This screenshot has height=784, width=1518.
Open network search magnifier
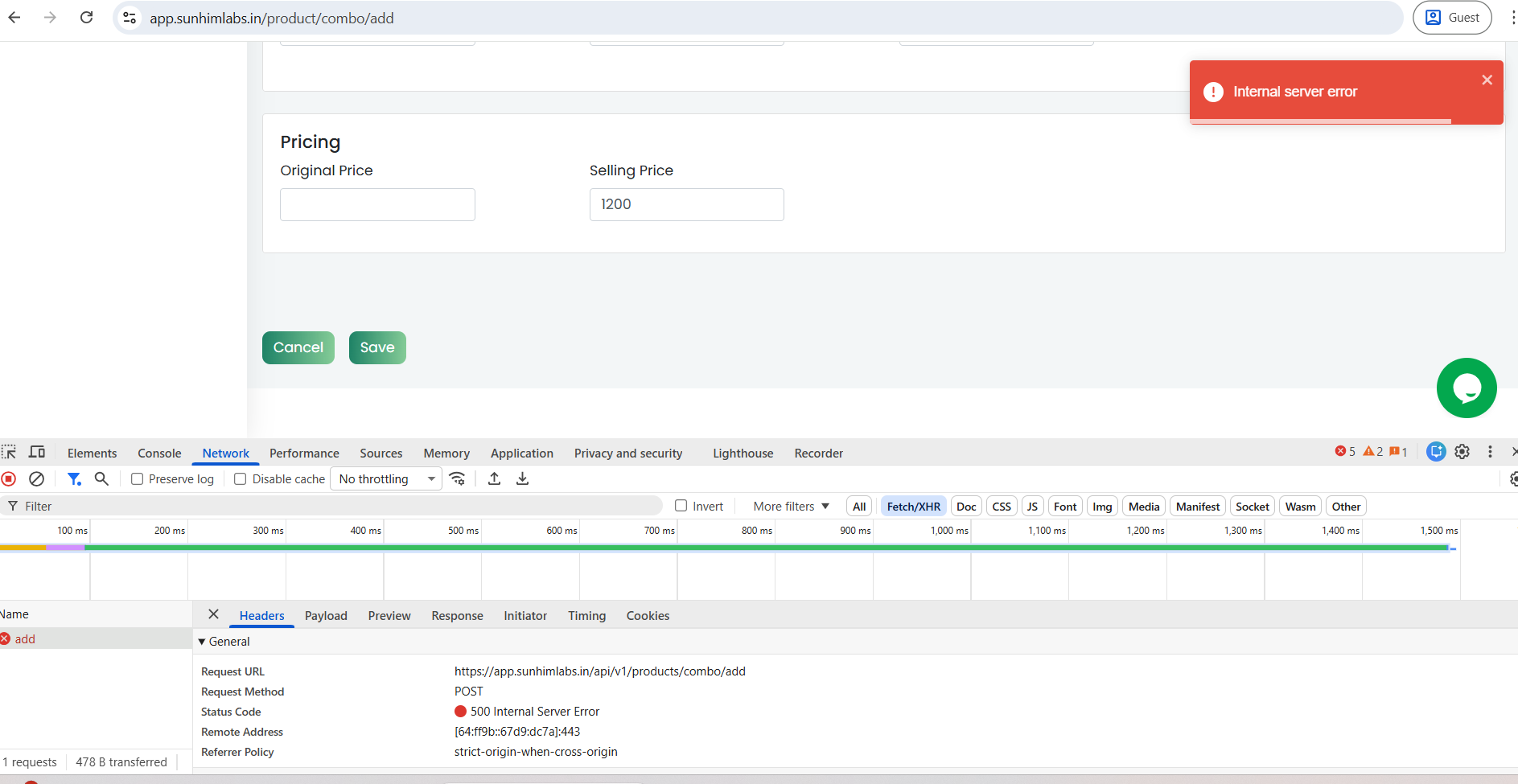pos(101,479)
